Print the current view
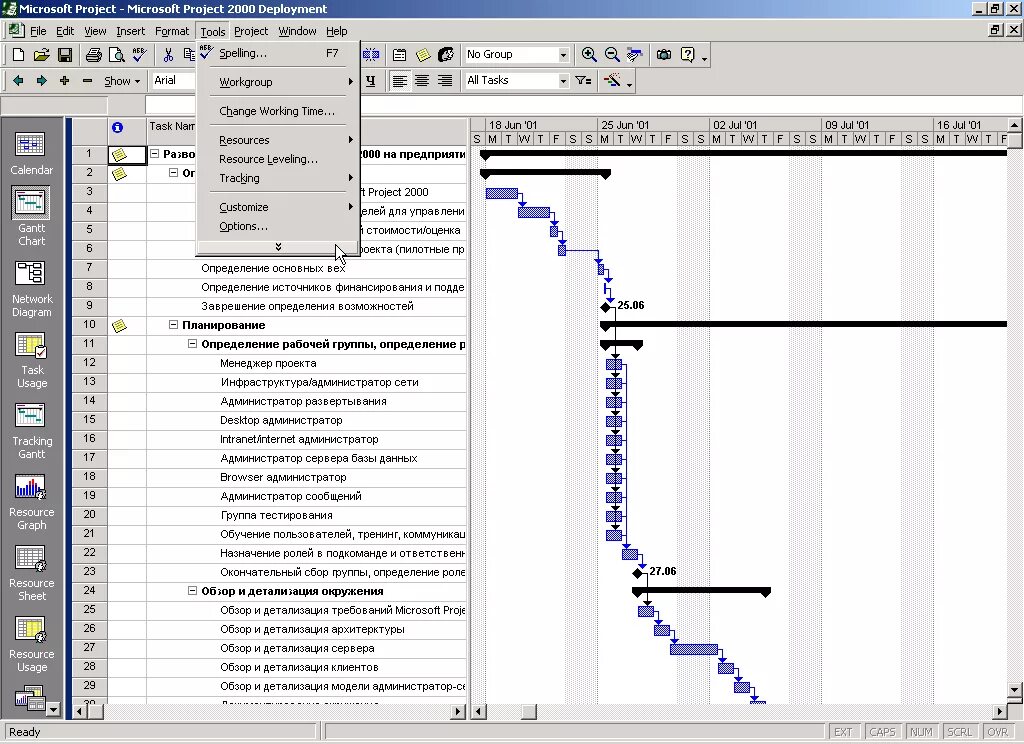Screen dimensions: 1024x744 [x=93, y=55]
